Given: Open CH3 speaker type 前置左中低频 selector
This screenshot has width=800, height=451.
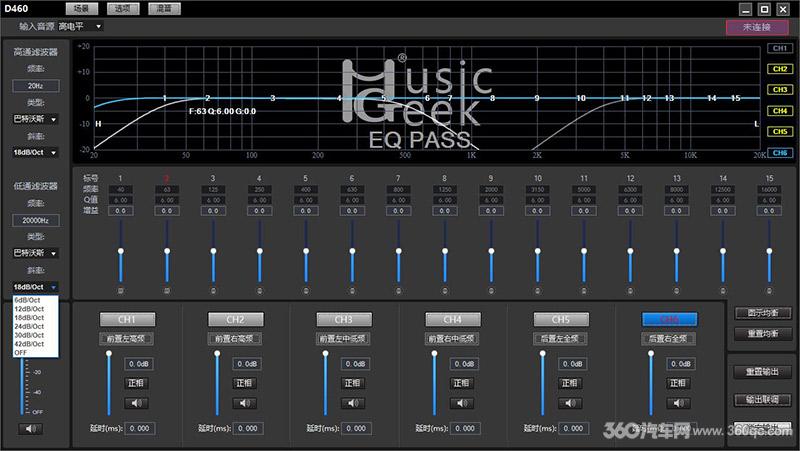Looking at the screenshot, I should click(x=344, y=338).
